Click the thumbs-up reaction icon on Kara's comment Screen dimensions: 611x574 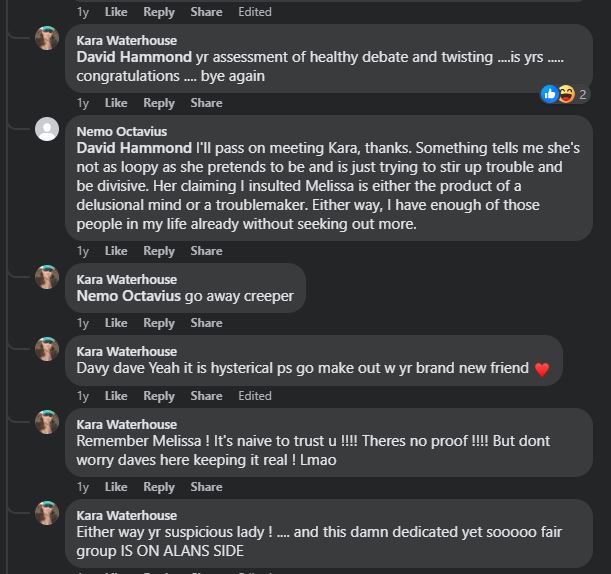point(549,94)
